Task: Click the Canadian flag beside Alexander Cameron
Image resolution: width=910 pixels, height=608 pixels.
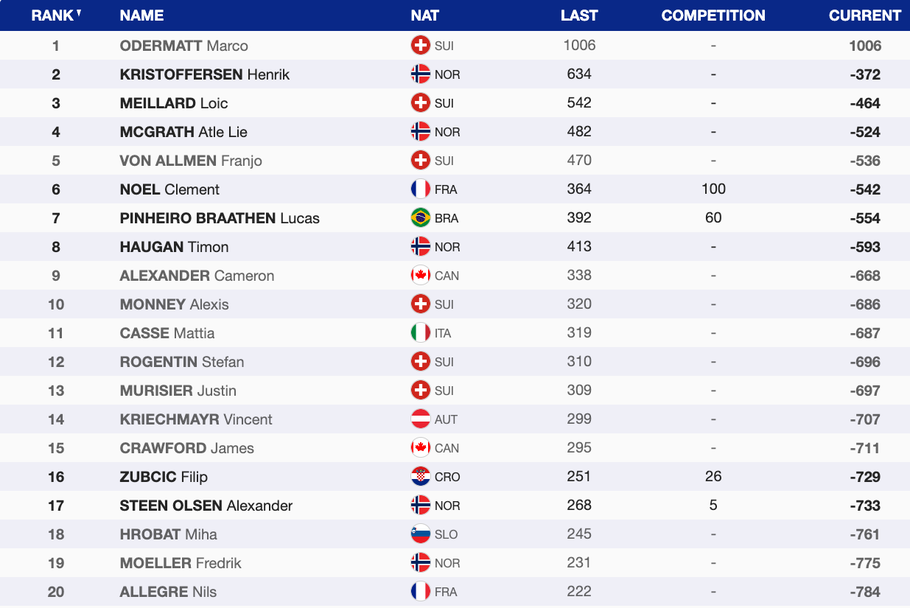Action: (420, 276)
